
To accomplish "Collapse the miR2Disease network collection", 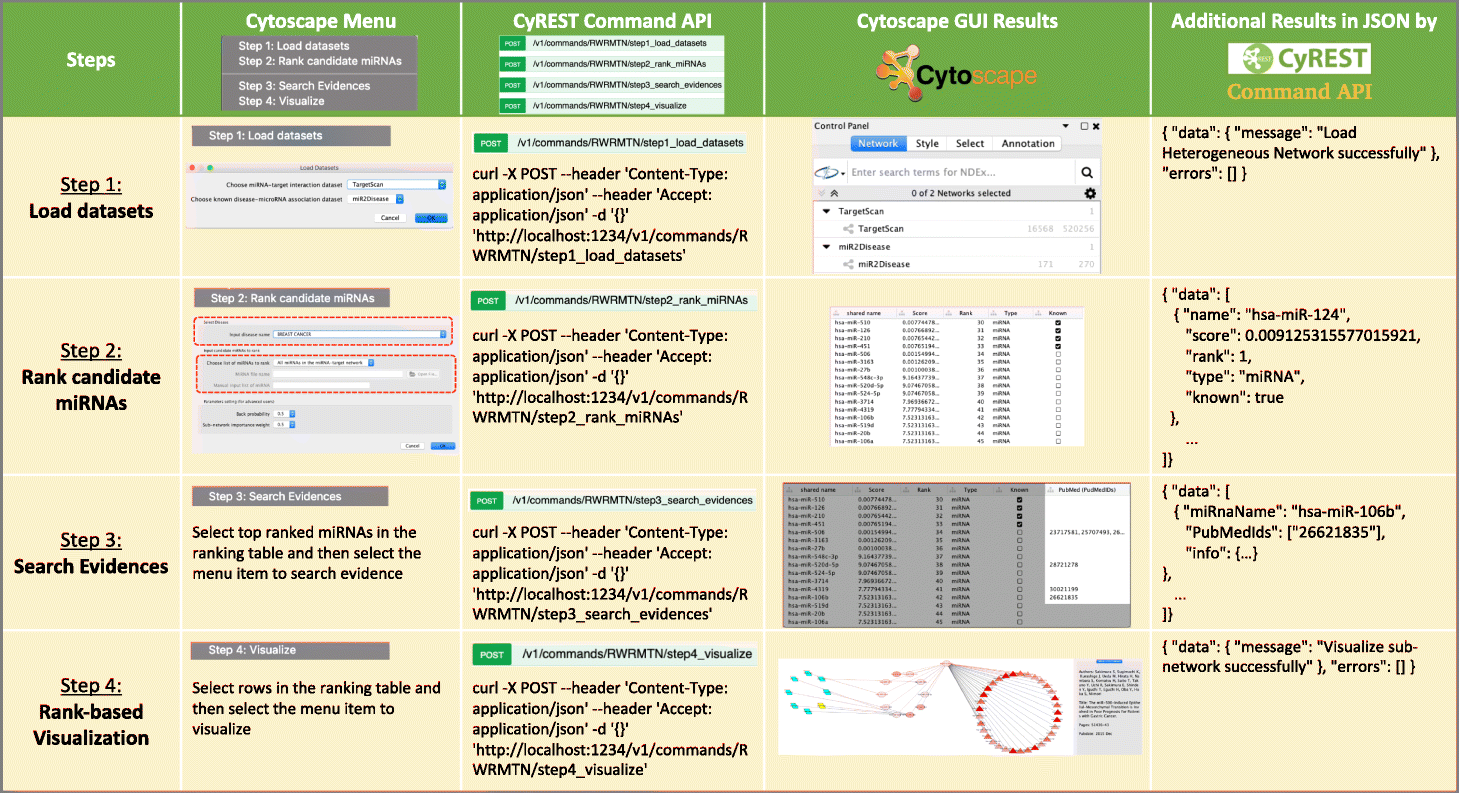I will tap(826, 247).
